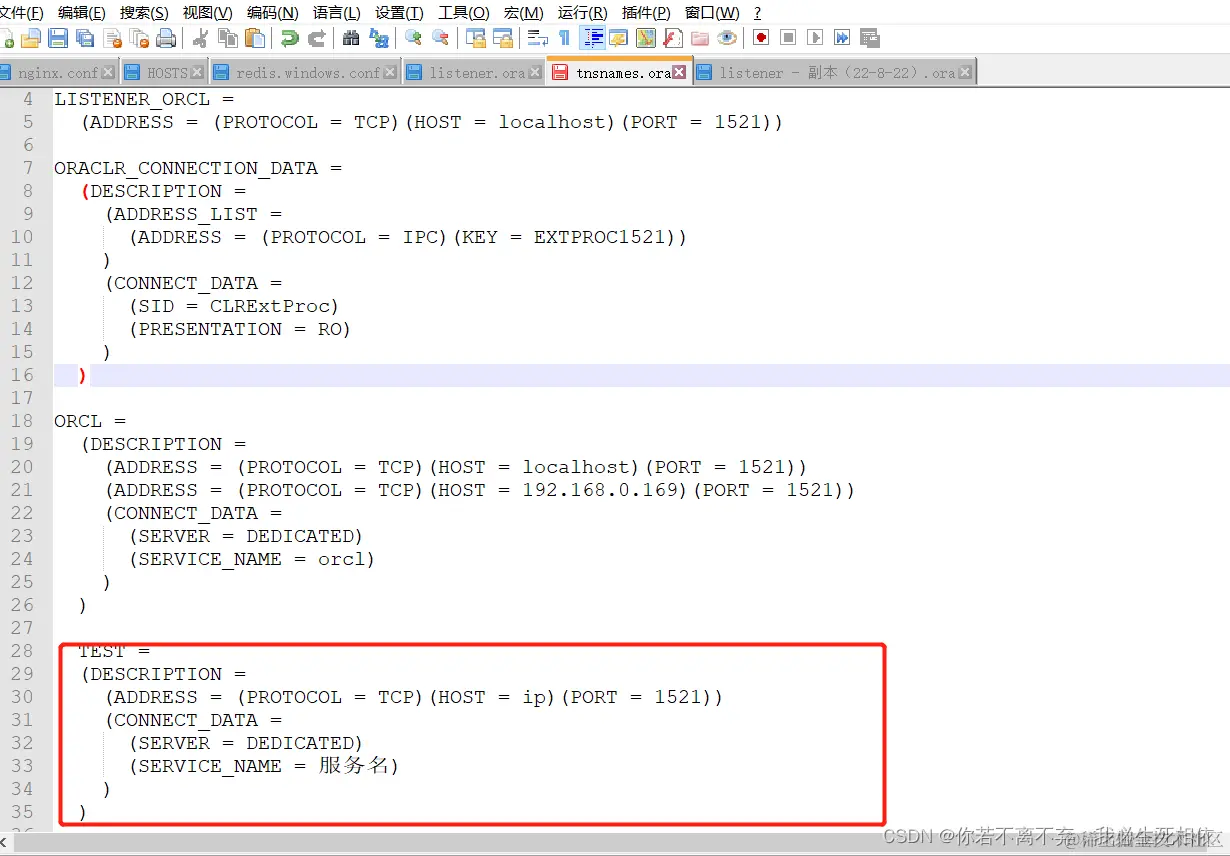Show the Document Map panel icon
This screenshot has width=1230, height=856.
tap(646, 38)
